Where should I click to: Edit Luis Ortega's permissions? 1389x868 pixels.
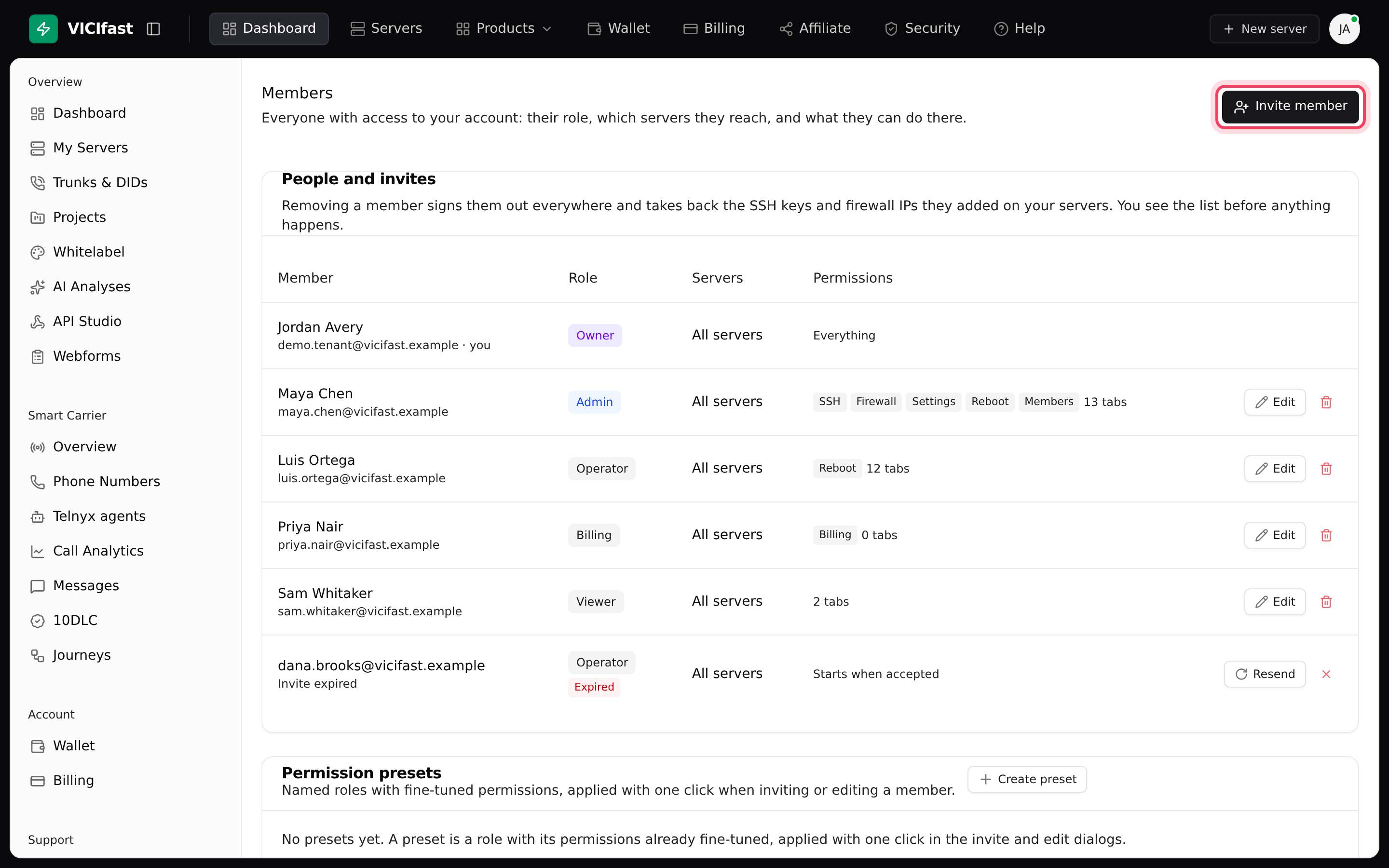click(x=1275, y=468)
